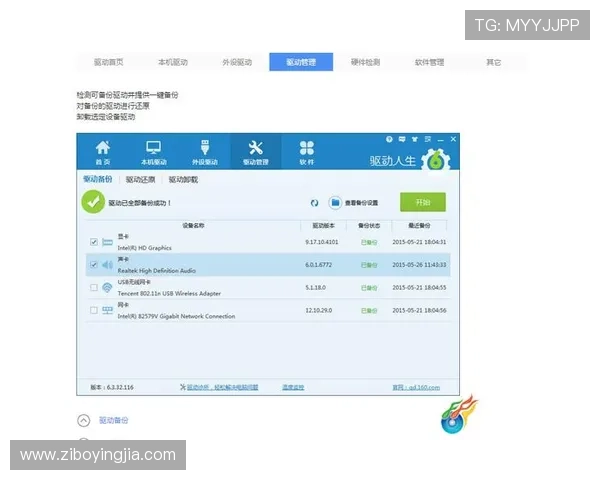Click driver version 9.17.10.4101
600x480 pixels.
click(x=322, y=242)
